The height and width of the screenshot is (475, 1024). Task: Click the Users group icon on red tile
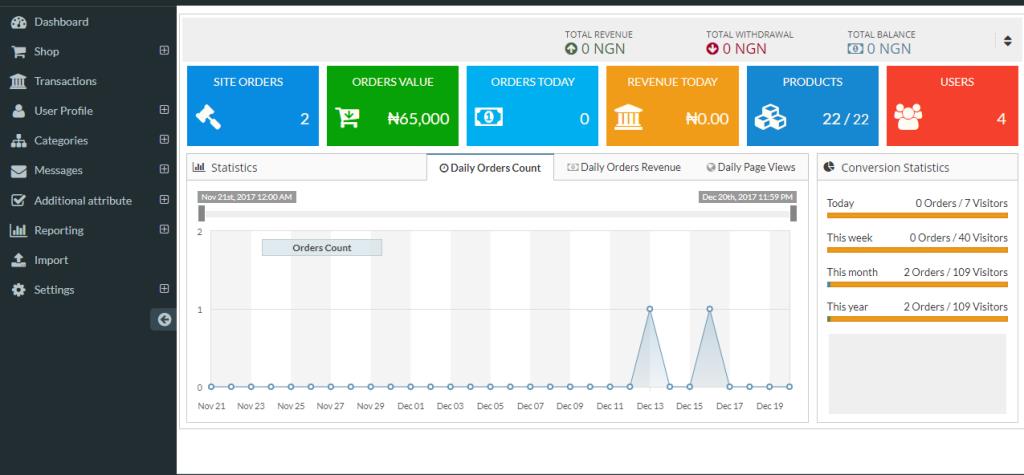point(908,118)
